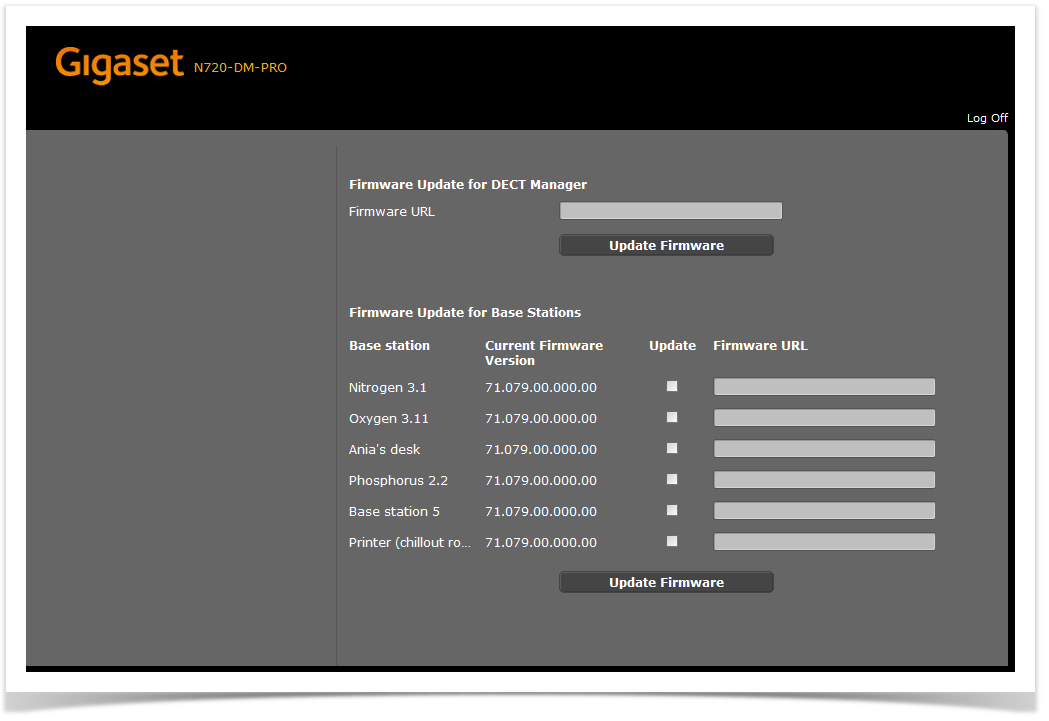Screen dimensions: 1049x721
Task: Click the Firmware URL label for DECT Manager
Action: click(x=391, y=212)
